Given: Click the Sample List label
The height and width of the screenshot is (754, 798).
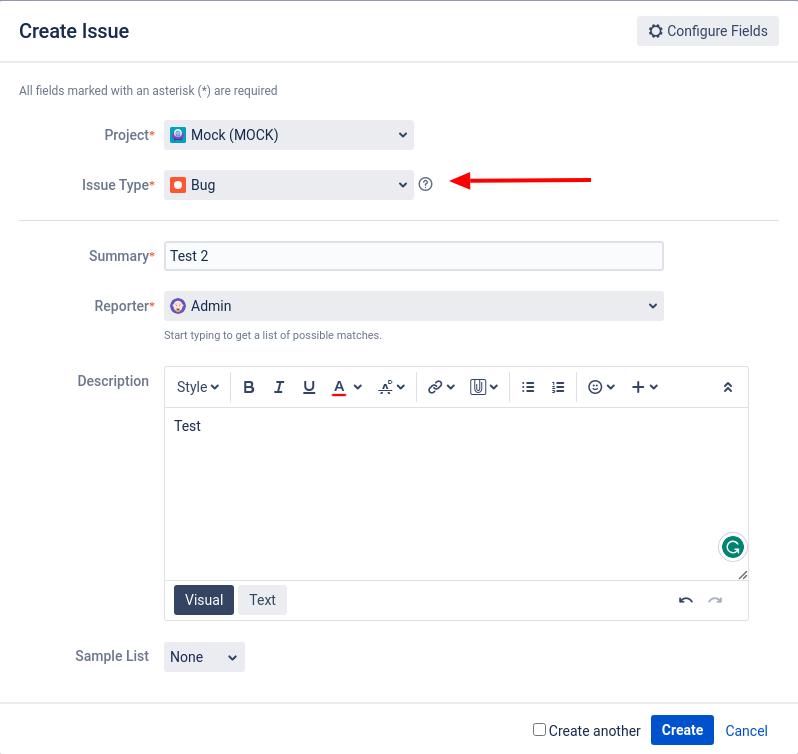Looking at the screenshot, I should (x=112, y=656).
